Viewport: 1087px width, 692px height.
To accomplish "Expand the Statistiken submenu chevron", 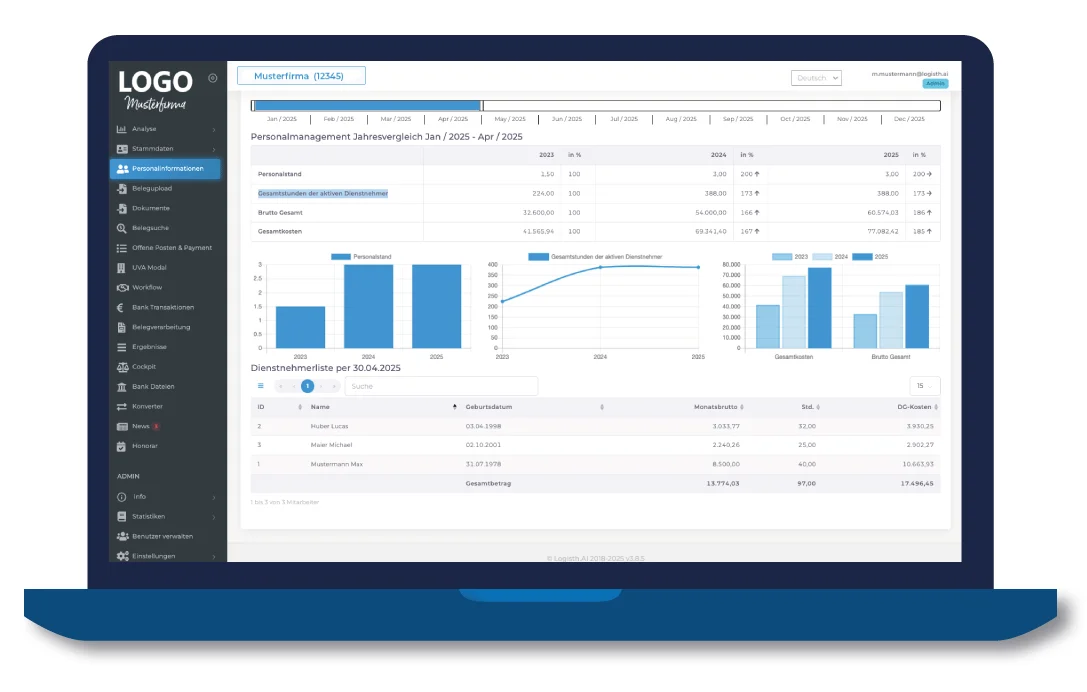I will pos(214,517).
